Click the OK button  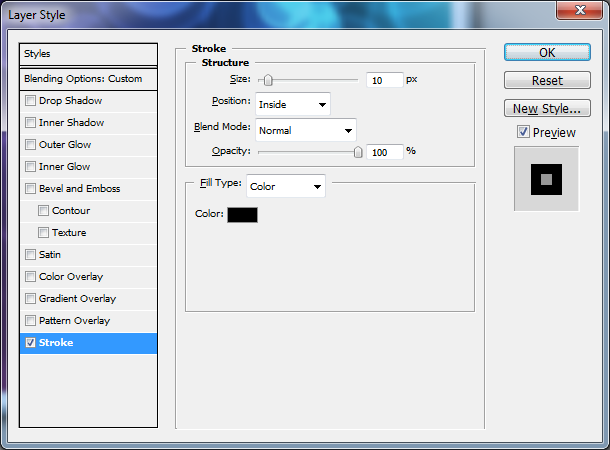pos(547,53)
